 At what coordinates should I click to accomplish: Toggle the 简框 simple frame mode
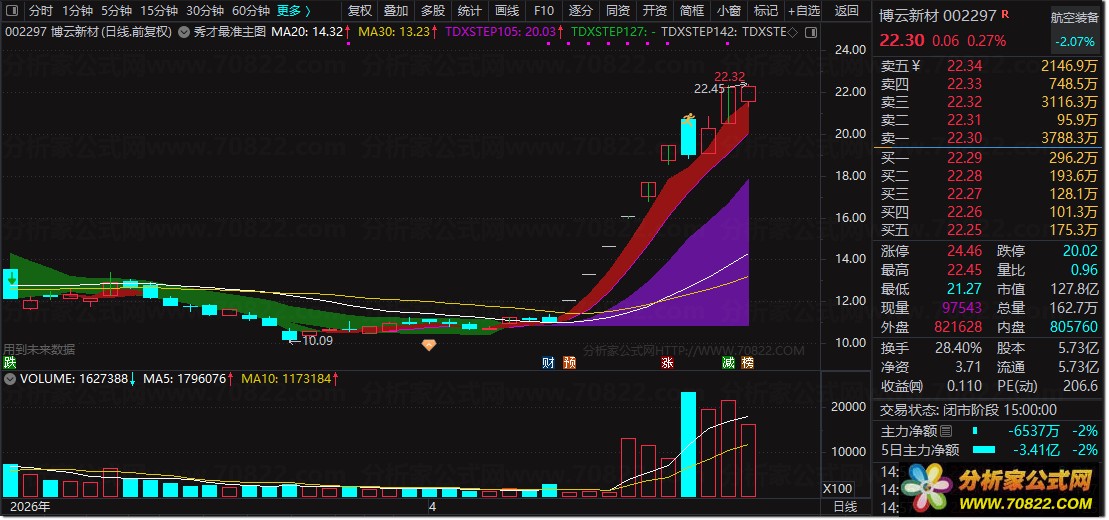tap(692, 11)
